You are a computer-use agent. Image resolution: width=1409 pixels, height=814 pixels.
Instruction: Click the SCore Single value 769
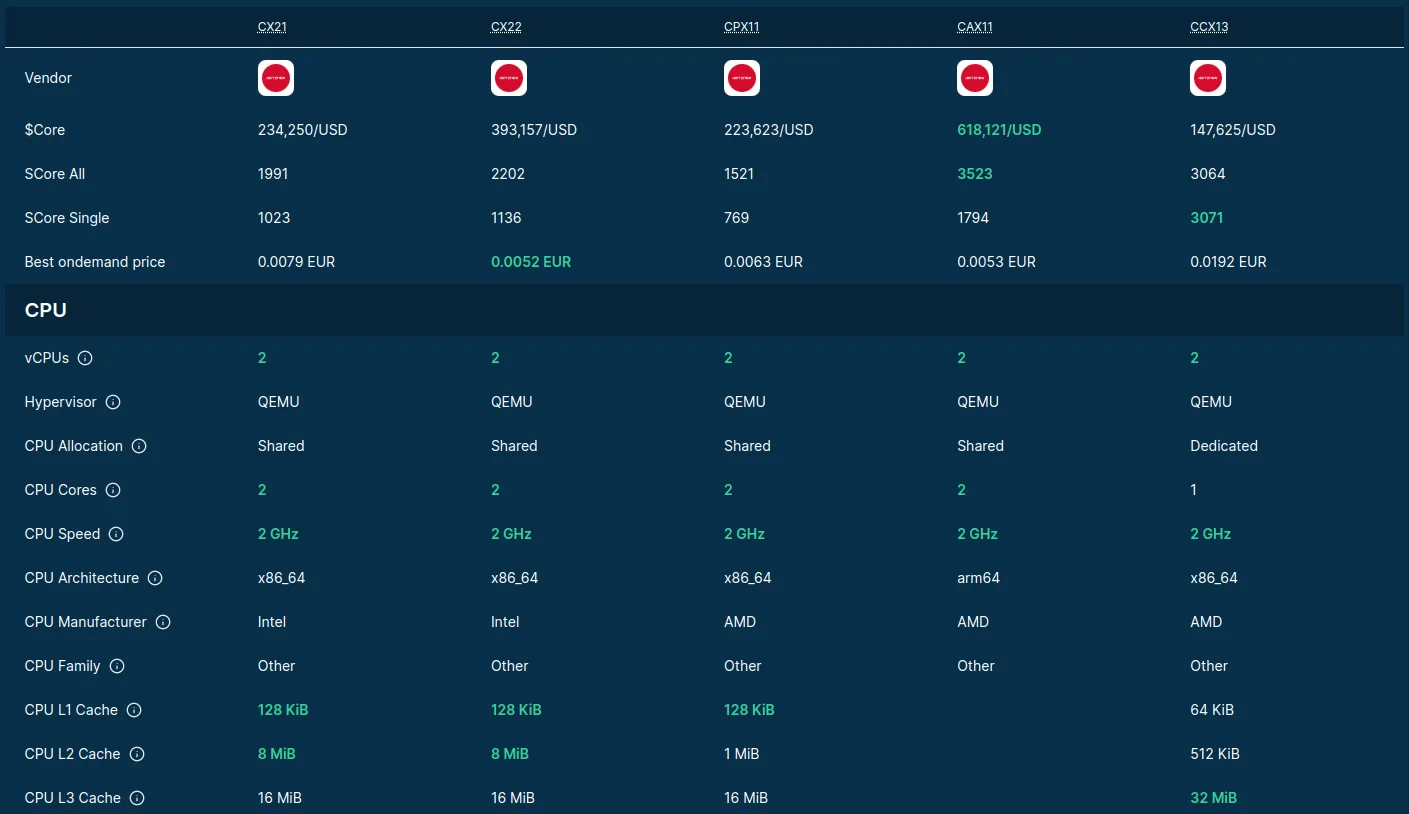pyautogui.click(x=737, y=218)
